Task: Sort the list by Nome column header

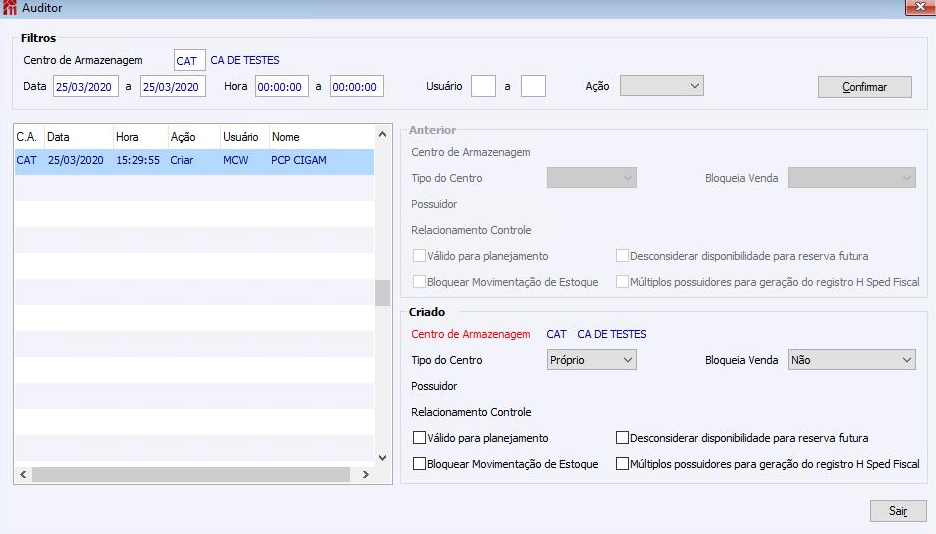Action: coord(322,137)
